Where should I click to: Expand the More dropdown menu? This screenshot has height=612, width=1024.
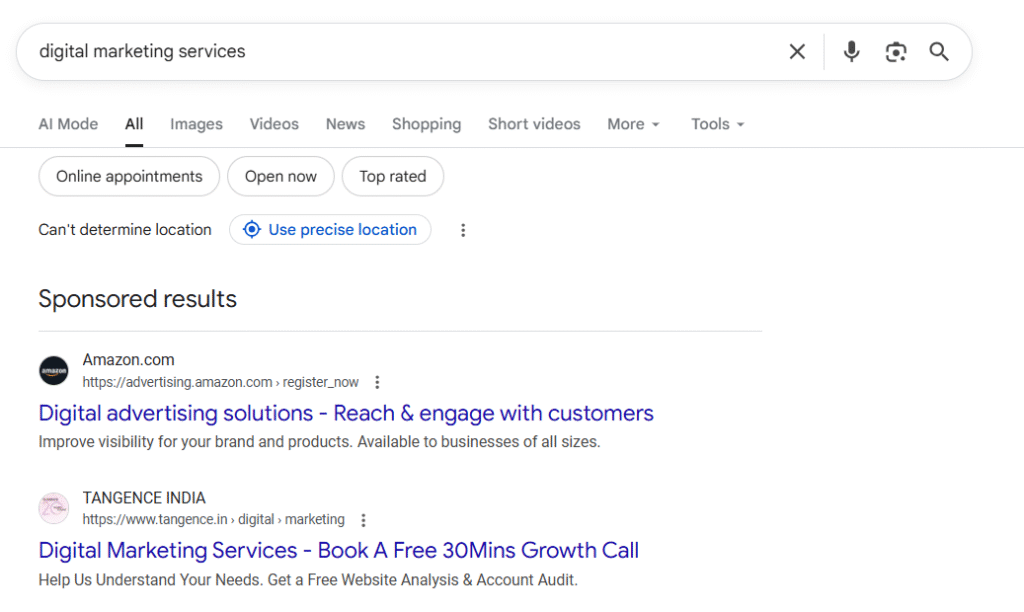click(x=634, y=124)
